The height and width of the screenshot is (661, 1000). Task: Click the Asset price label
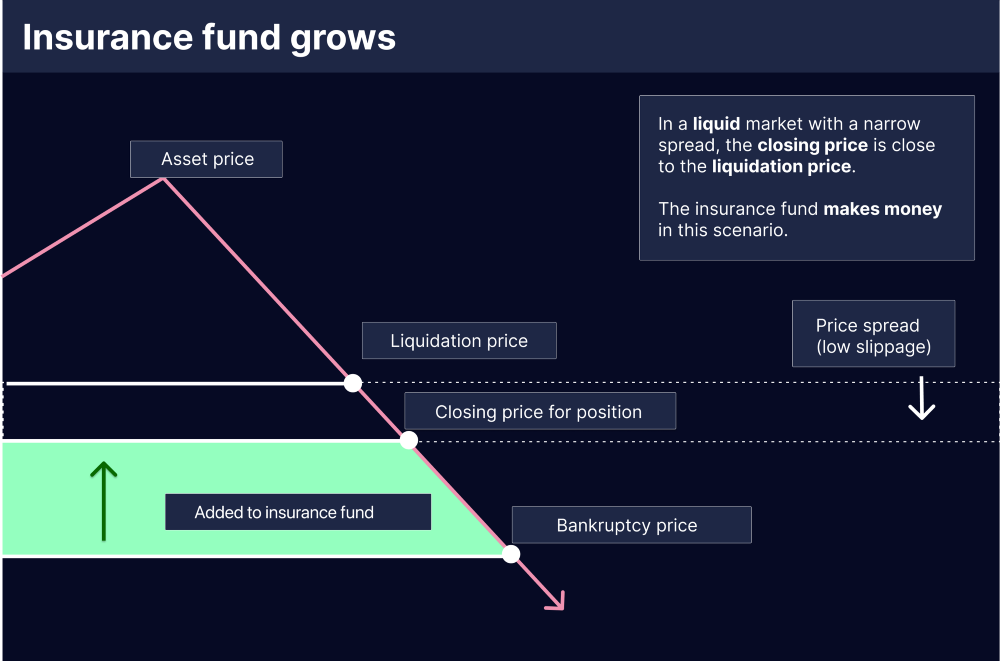tap(207, 159)
